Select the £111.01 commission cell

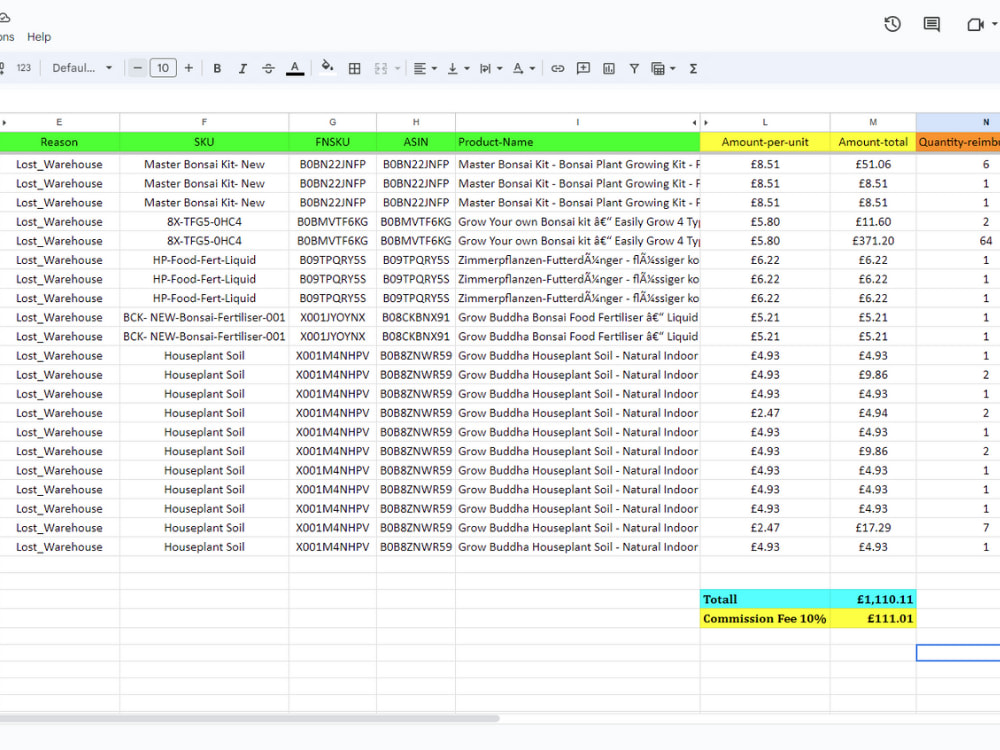pos(873,619)
